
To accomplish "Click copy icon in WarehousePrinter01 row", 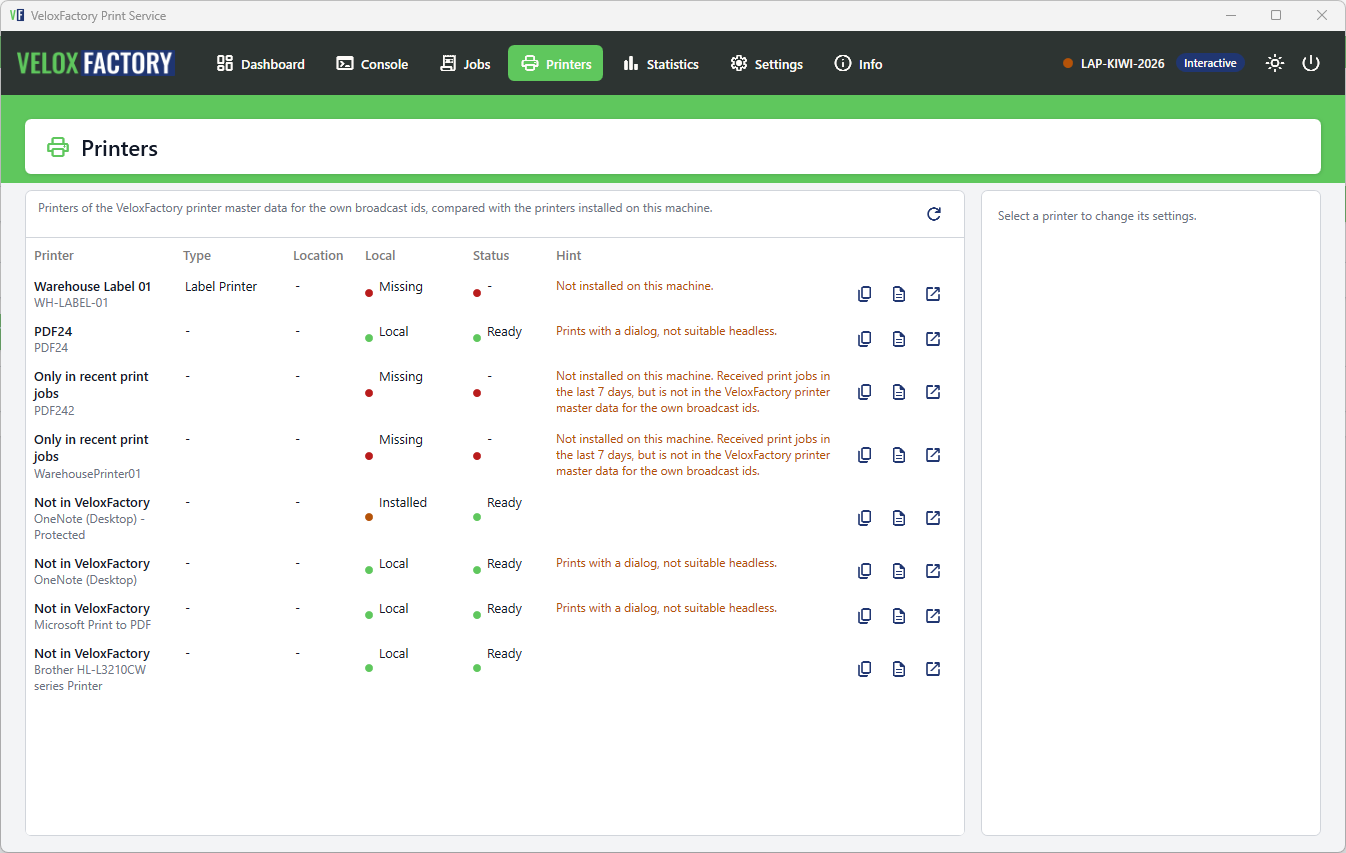I will 865,455.
